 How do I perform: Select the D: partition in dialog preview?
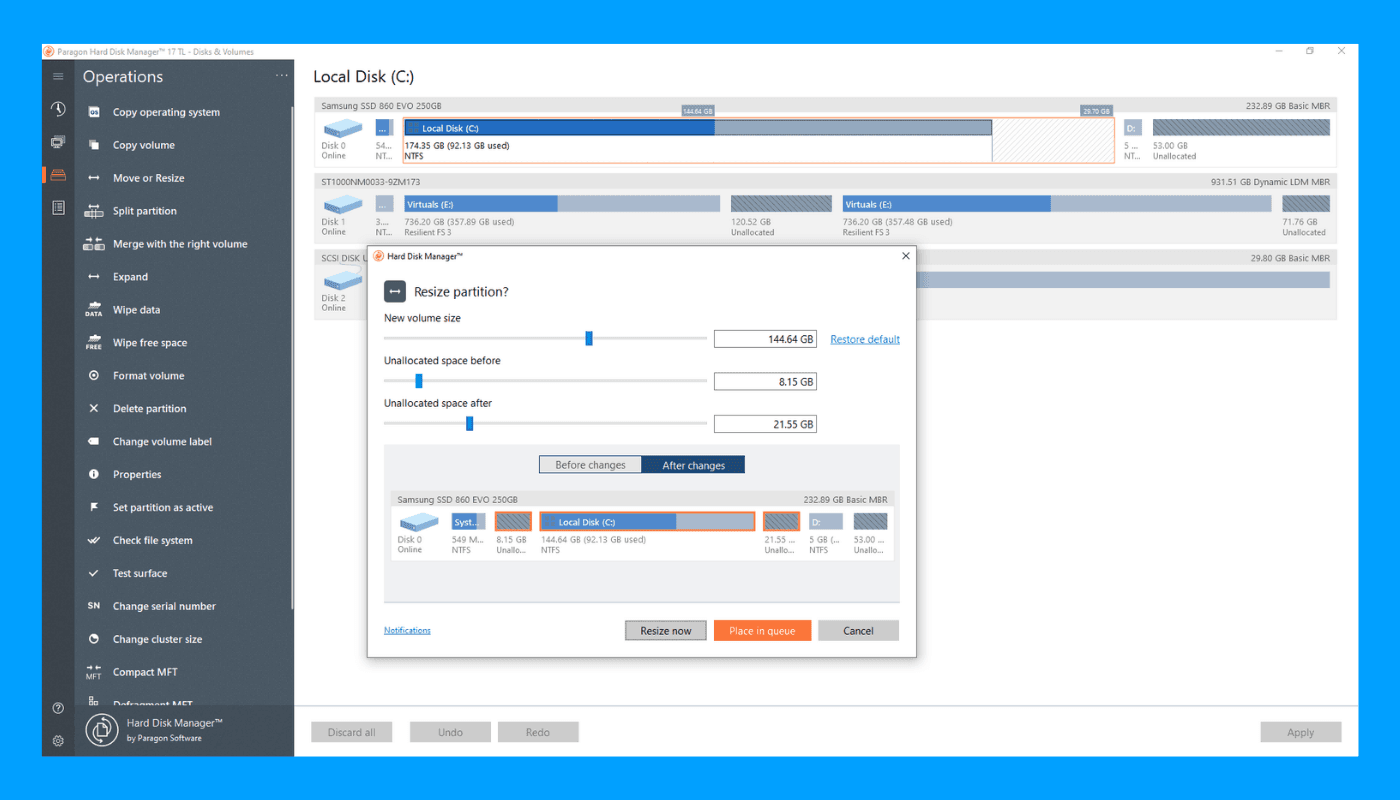tap(826, 521)
